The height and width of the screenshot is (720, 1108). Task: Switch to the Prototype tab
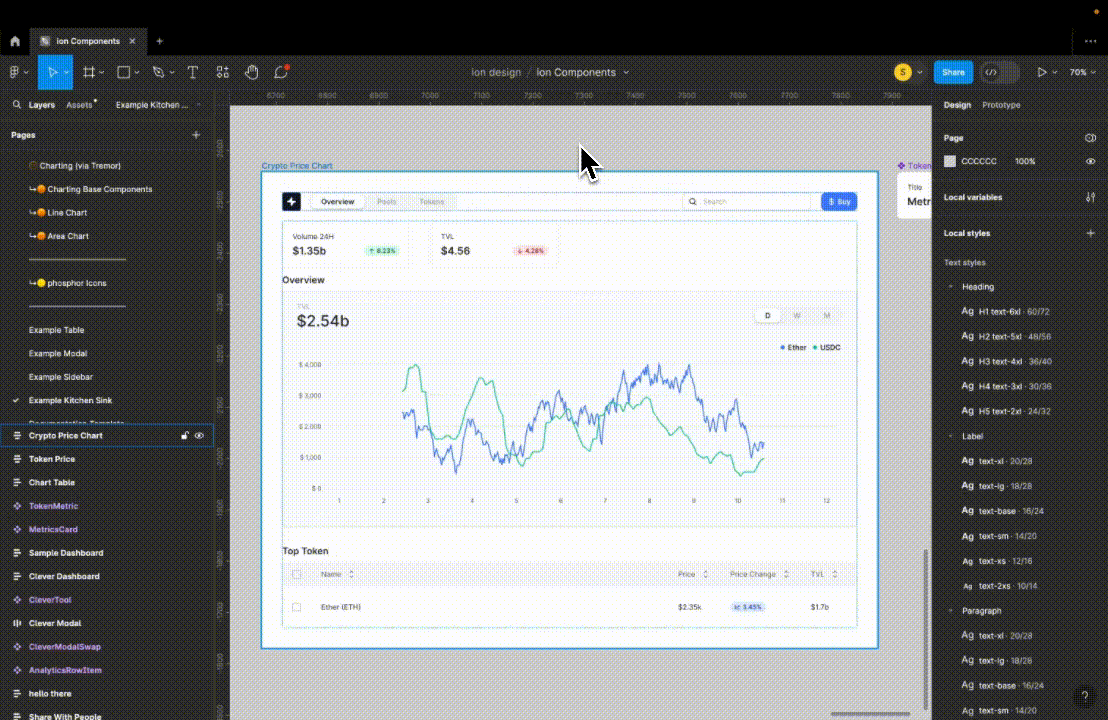(x=1001, y=105)
